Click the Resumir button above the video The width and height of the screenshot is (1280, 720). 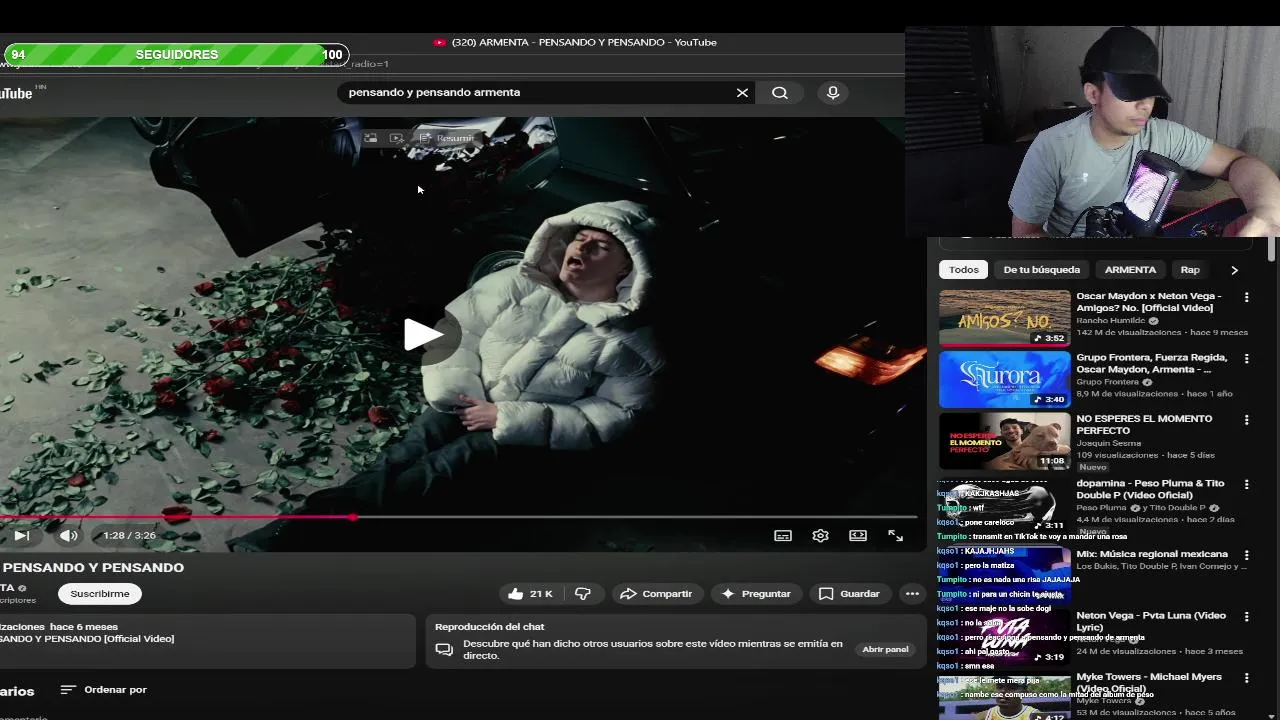(x=448, y=138)
